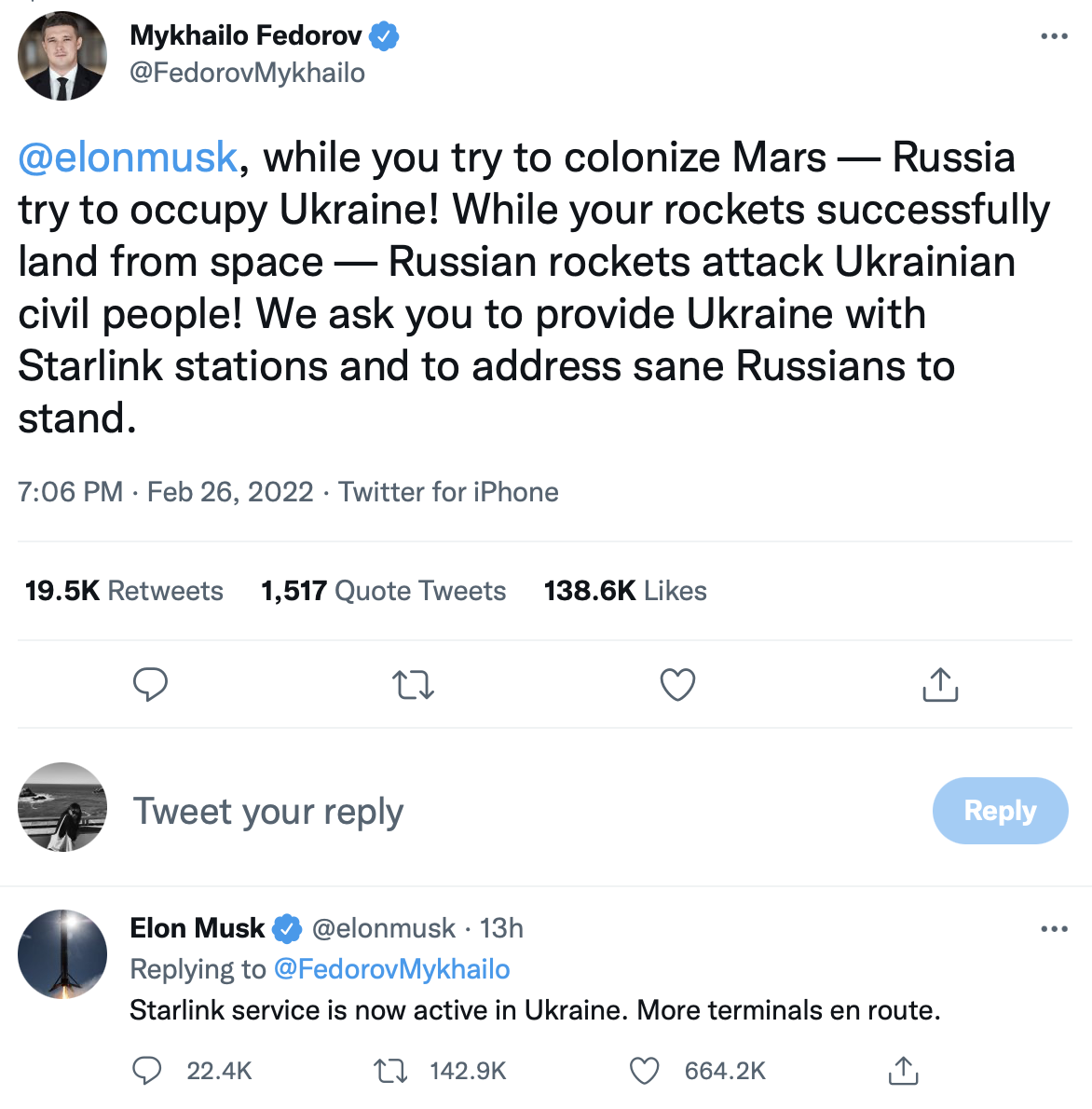Share the main tweet via the share icon
The image size is (1092, 1109).
[941, 684]
